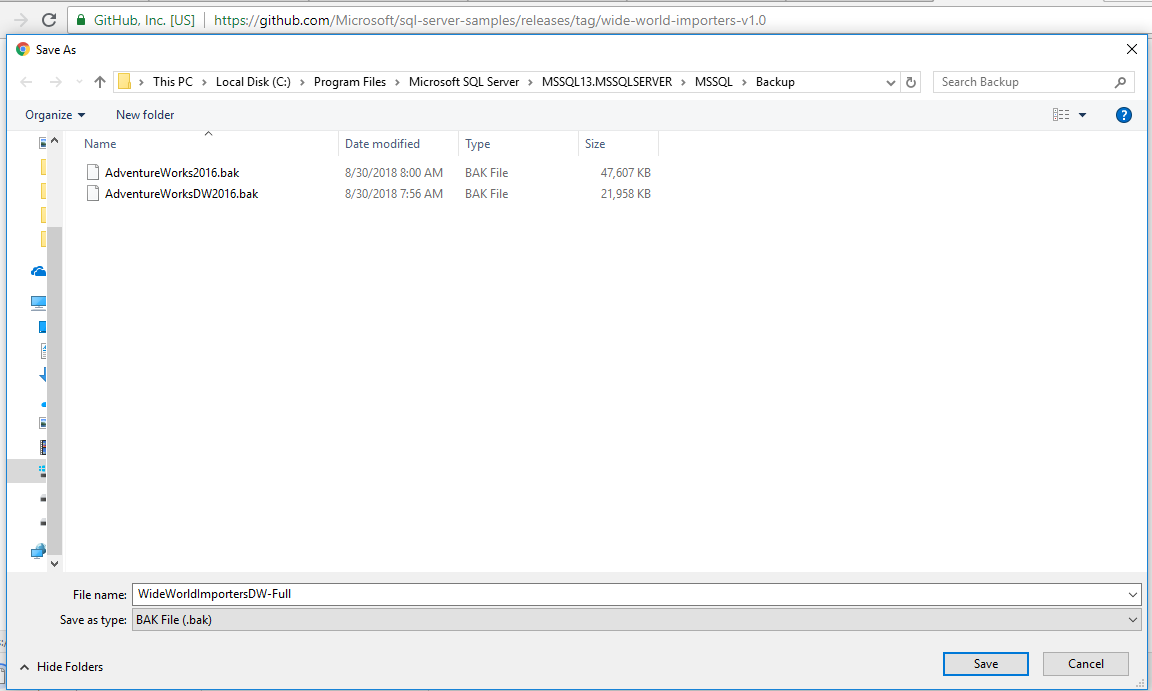
Task: Click folder icon at start of address path
Action: point(124,82)
